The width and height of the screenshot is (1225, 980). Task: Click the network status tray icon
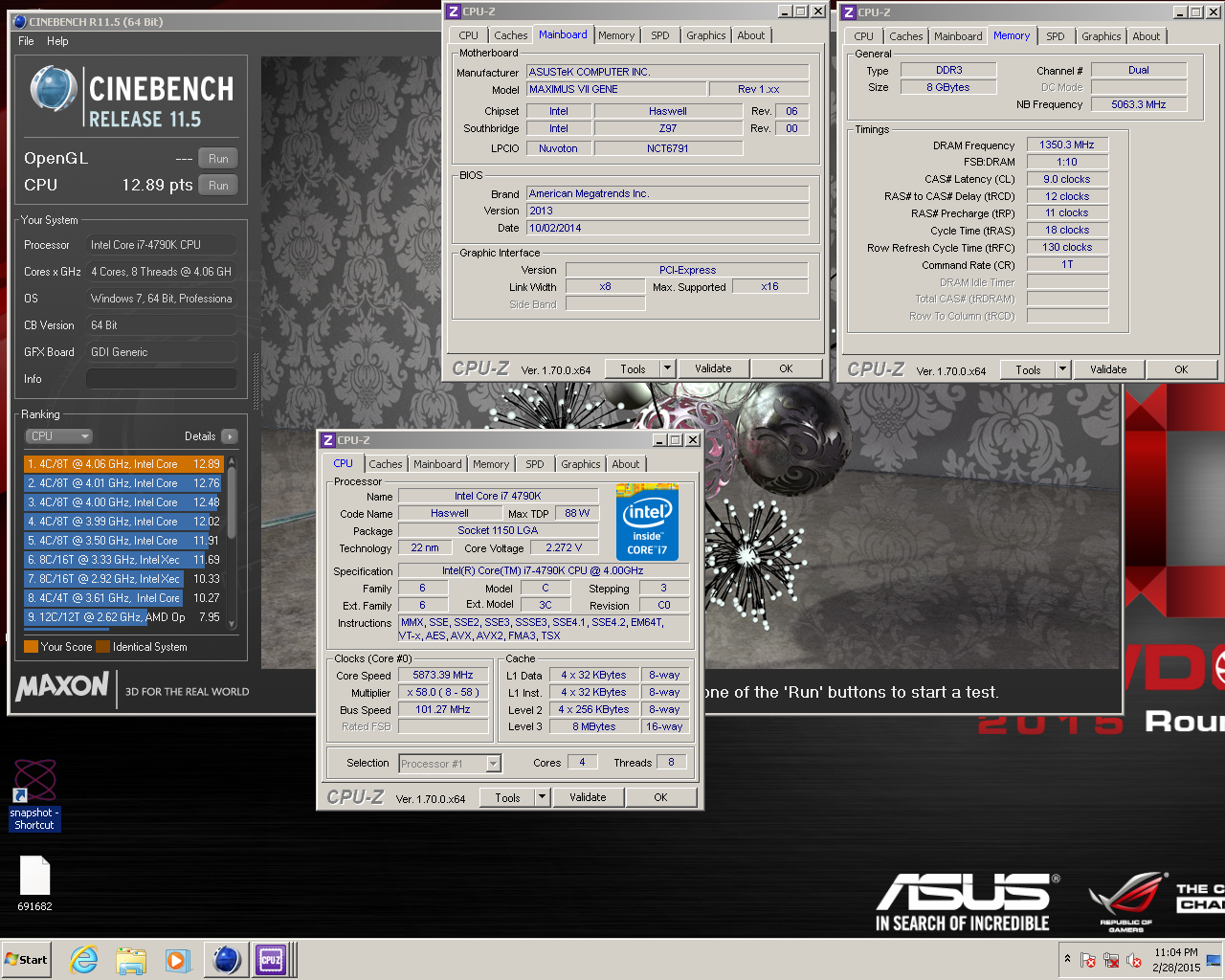(1111, 960)
